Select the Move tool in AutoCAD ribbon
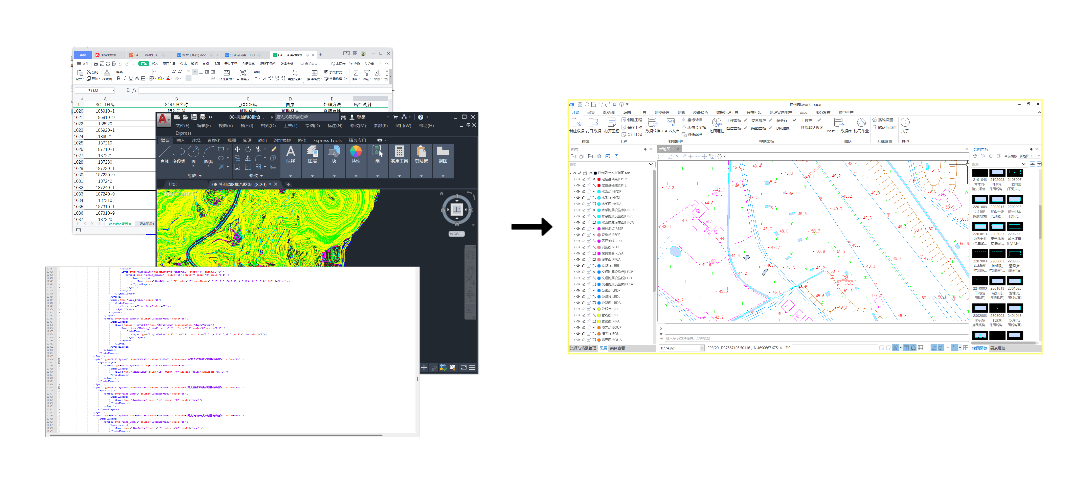The width and height of the screenshot is (1081, 481). tap(237, 149)
